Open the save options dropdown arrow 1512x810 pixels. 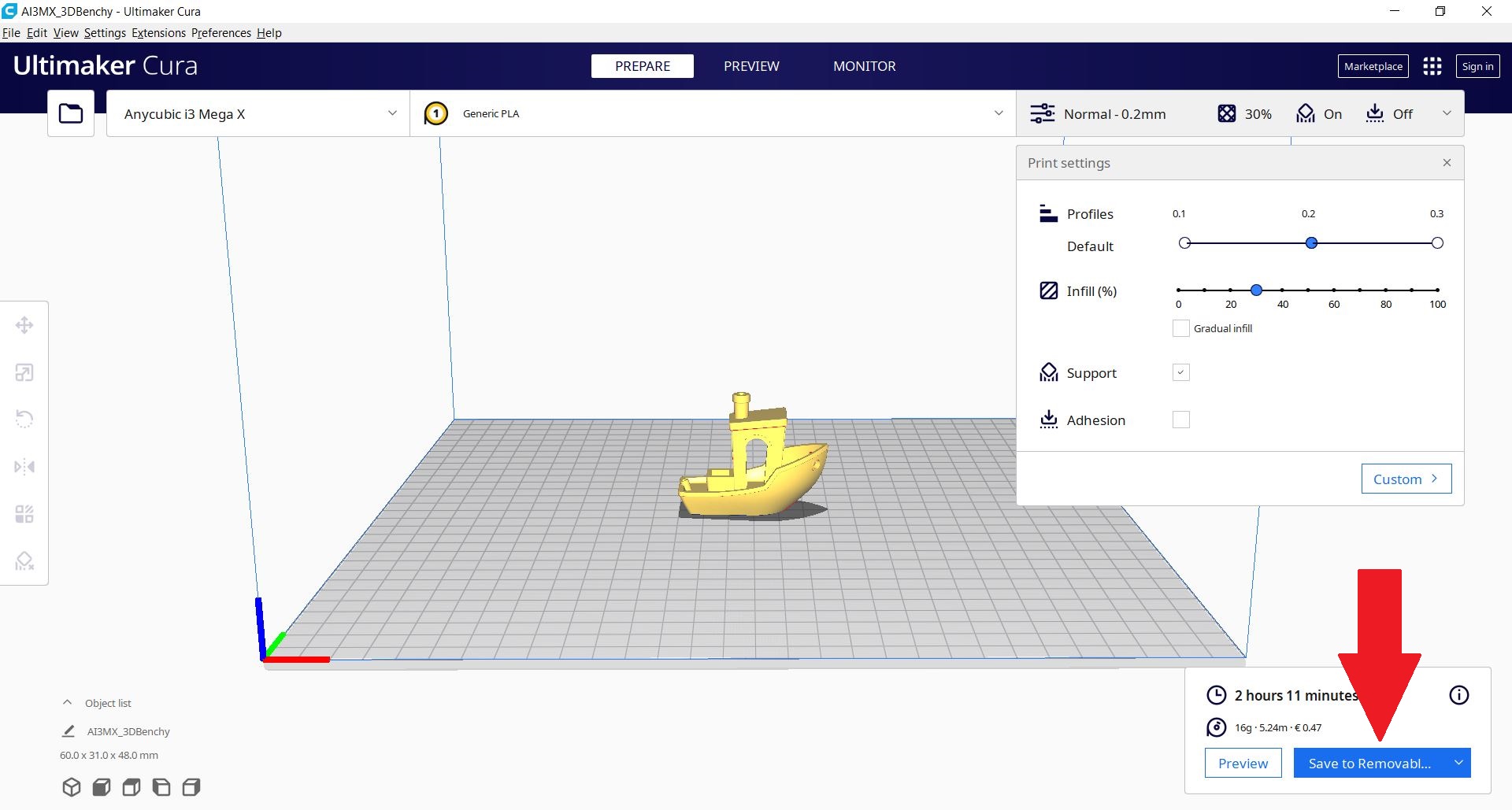click(1458, 763)
